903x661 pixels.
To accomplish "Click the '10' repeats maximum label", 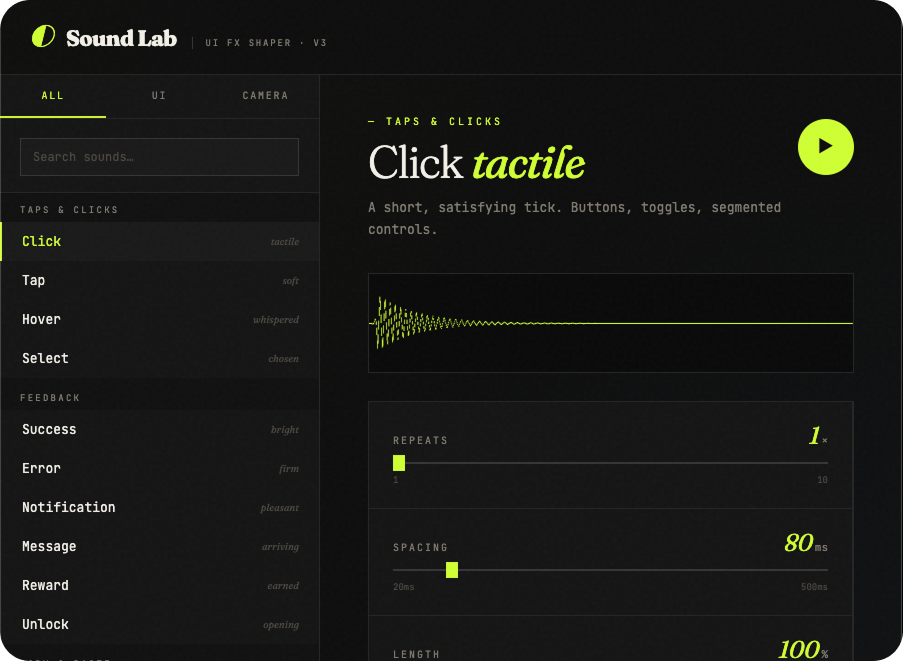I will (x=822, y=480).
